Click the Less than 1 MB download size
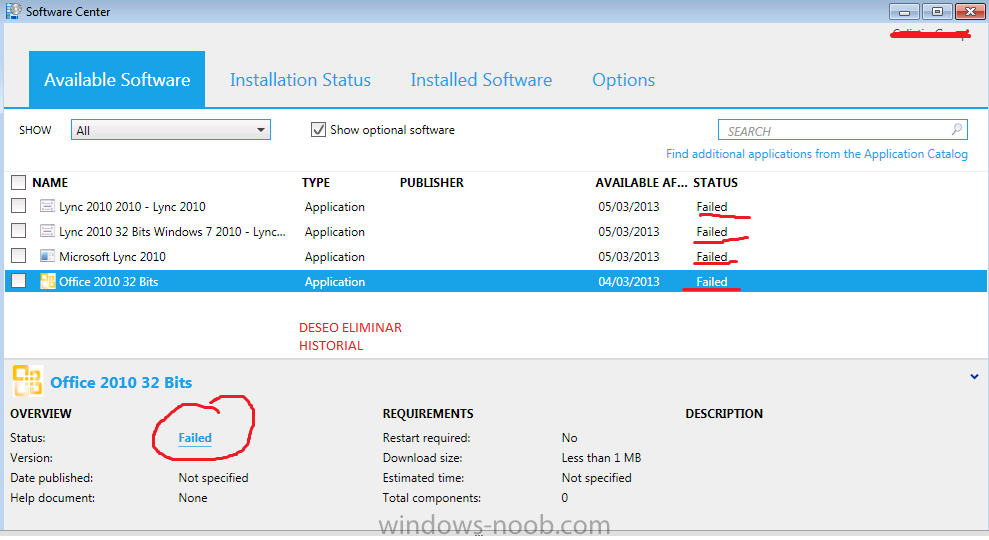Image resolution: width=989 pixels, height=540 pixels. (601, 458)
